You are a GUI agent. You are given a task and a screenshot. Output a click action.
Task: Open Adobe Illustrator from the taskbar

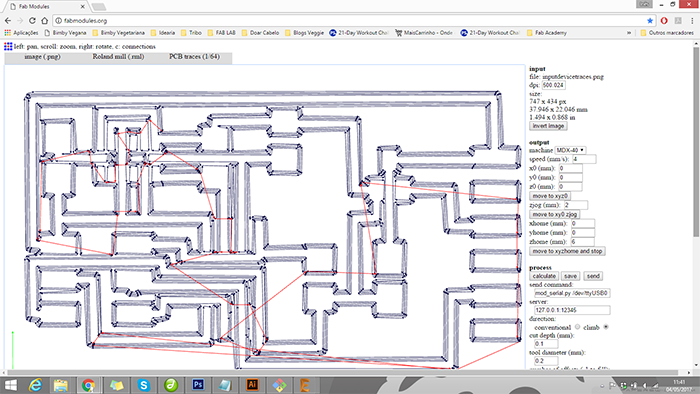252,385
